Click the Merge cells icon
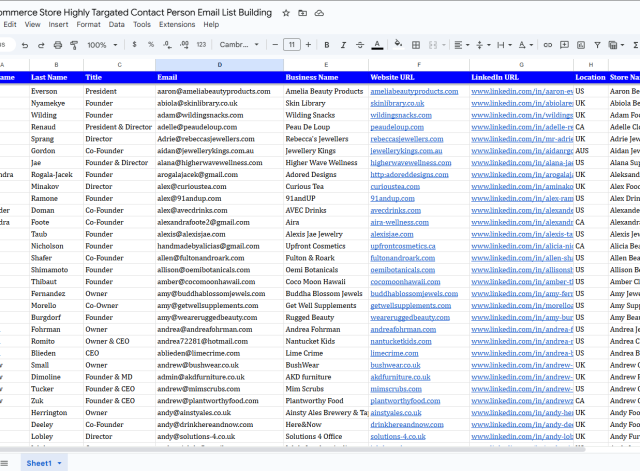Image resolution: width=640 pixels, height=471 pixels. click(433, 45)
